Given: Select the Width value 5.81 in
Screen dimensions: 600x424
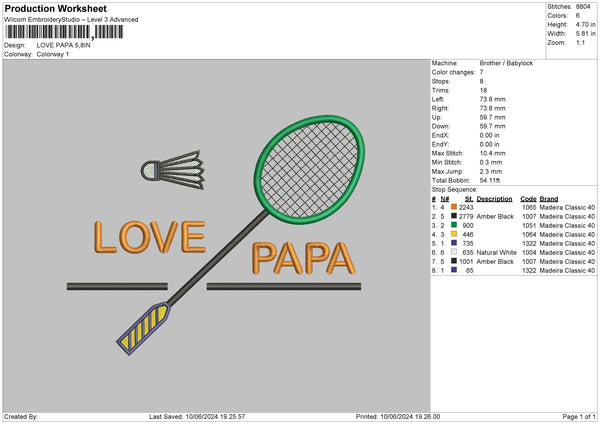Looking at the screenshot, I should (x=586, y=34).
